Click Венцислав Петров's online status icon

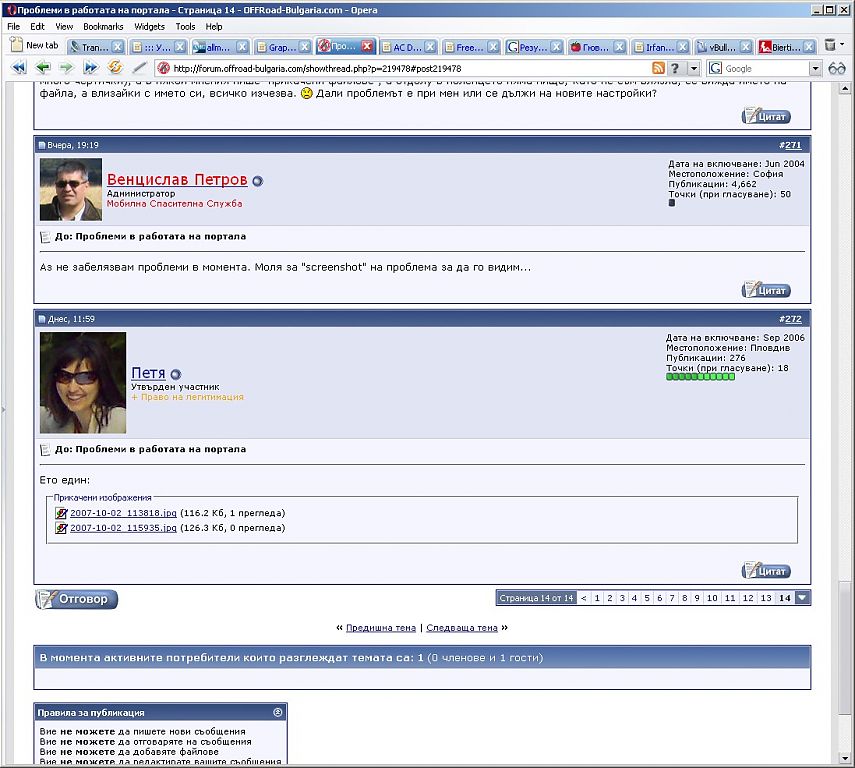[x=257, y=181]
